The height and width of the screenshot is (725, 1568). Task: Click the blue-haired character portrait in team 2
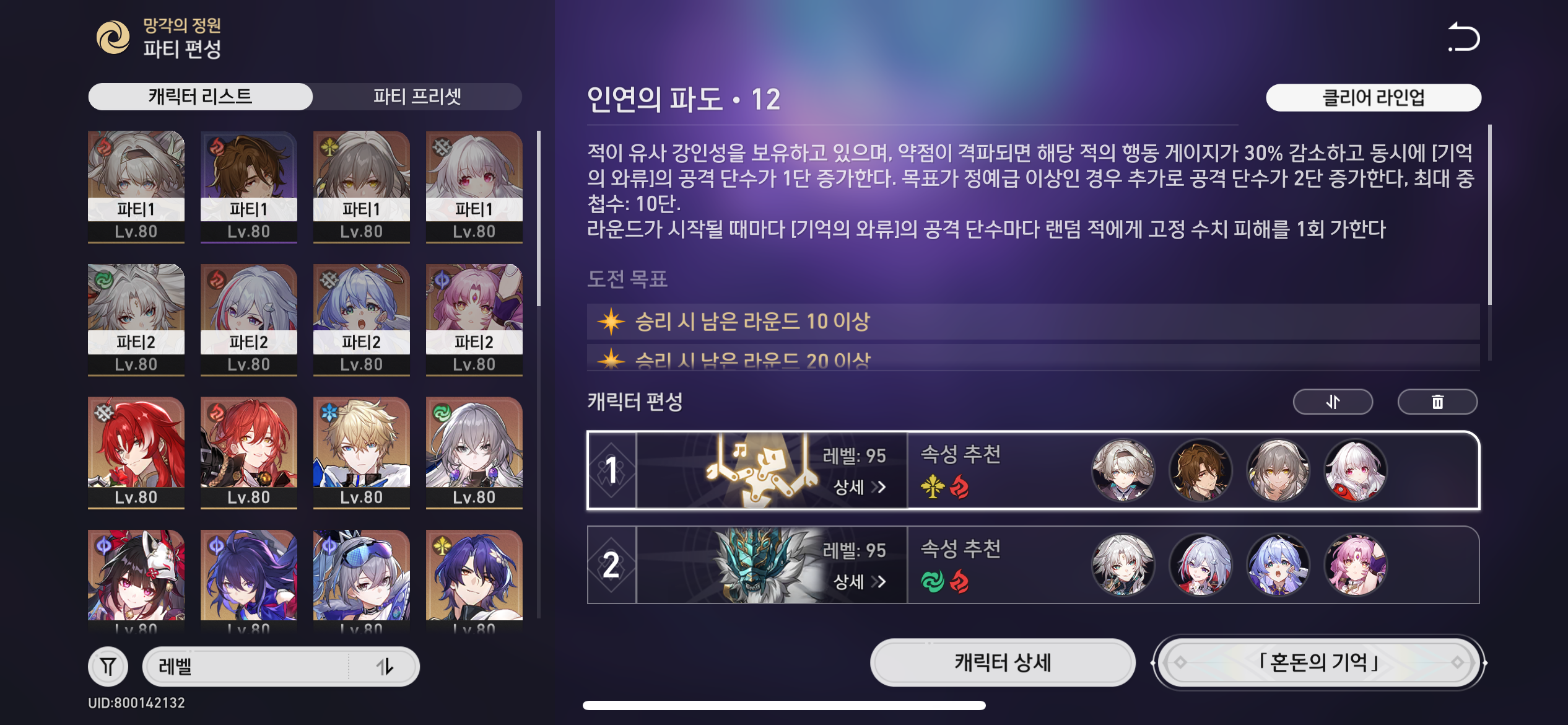(1278, 565)
